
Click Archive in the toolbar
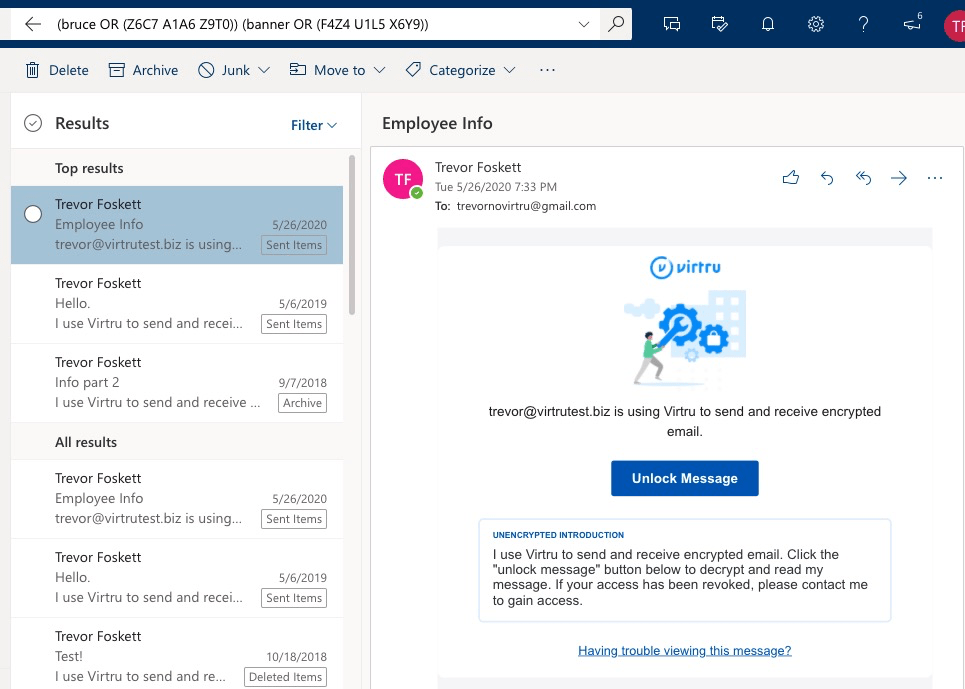(x=143, y=70)
